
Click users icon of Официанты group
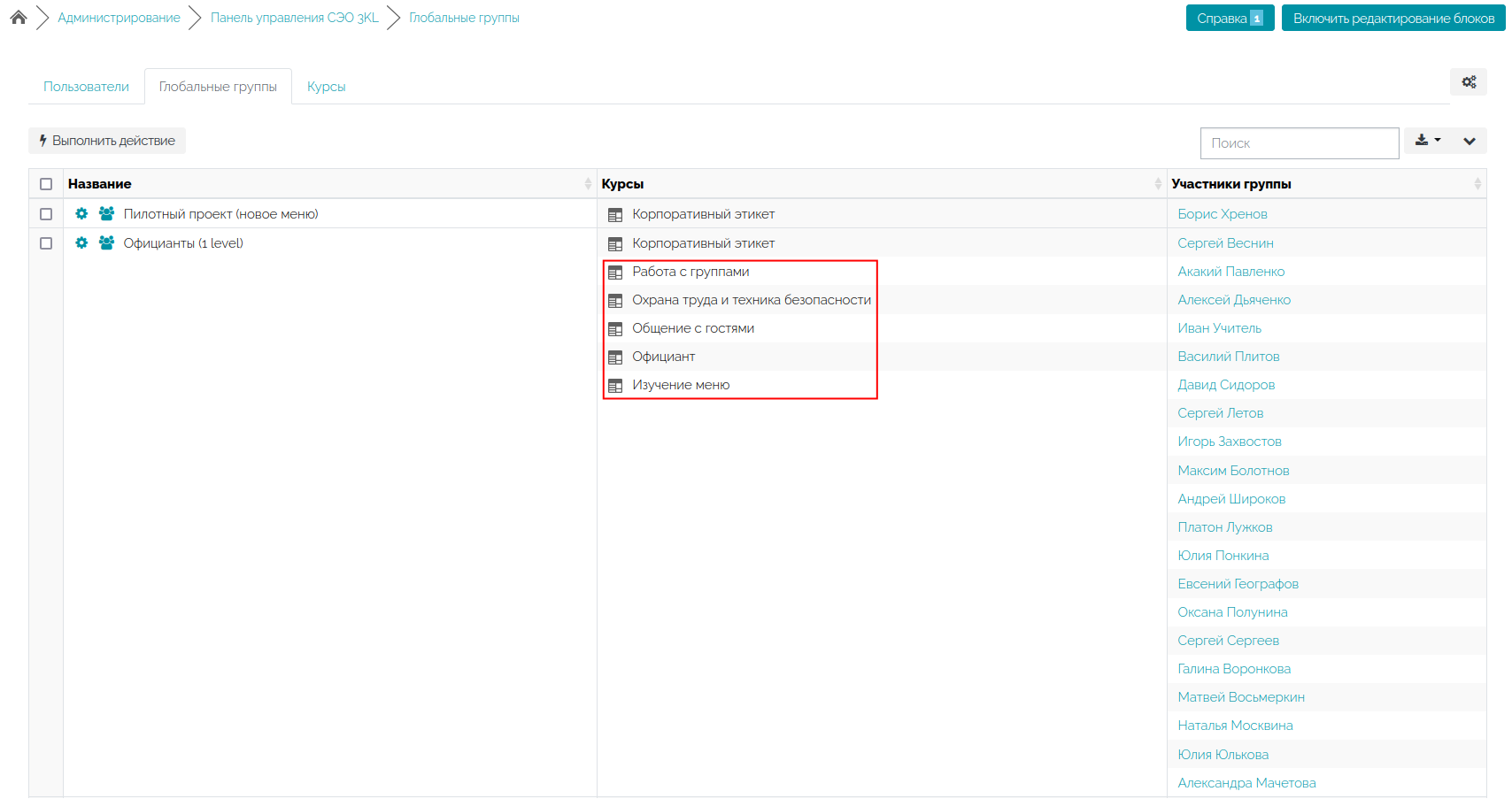click(x=106, y=243)
